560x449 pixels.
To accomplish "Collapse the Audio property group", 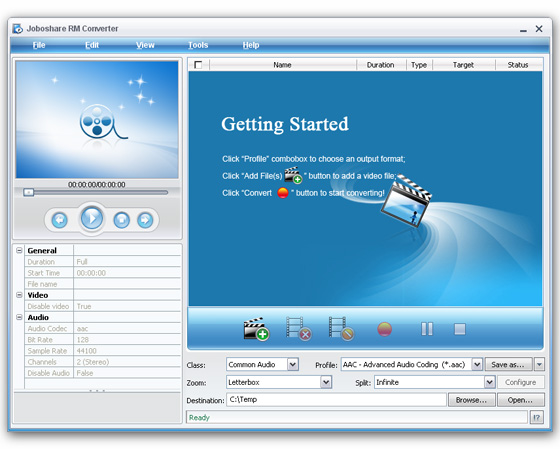I will pyautogui.click(x=19, y=317).
